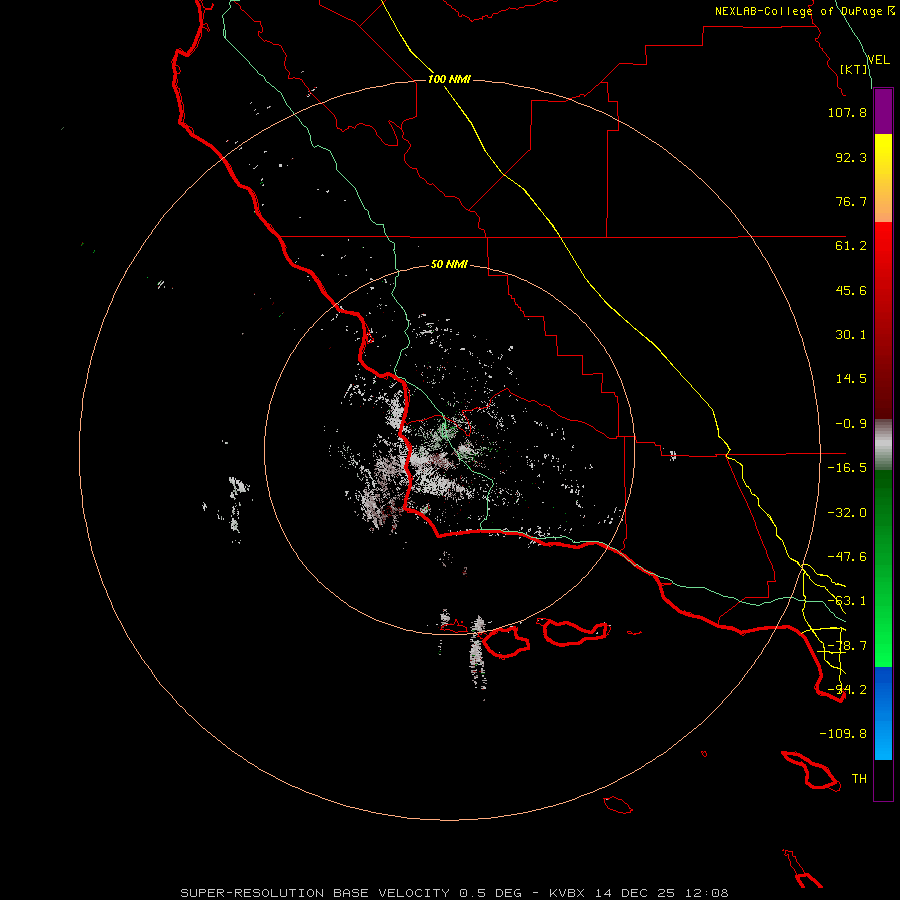The height and width of the screenshot is (900, 900).
Task: Click the "14 DEC 25 12:08" timestamp
Action: pyautogui.click(x=664, y=893)
